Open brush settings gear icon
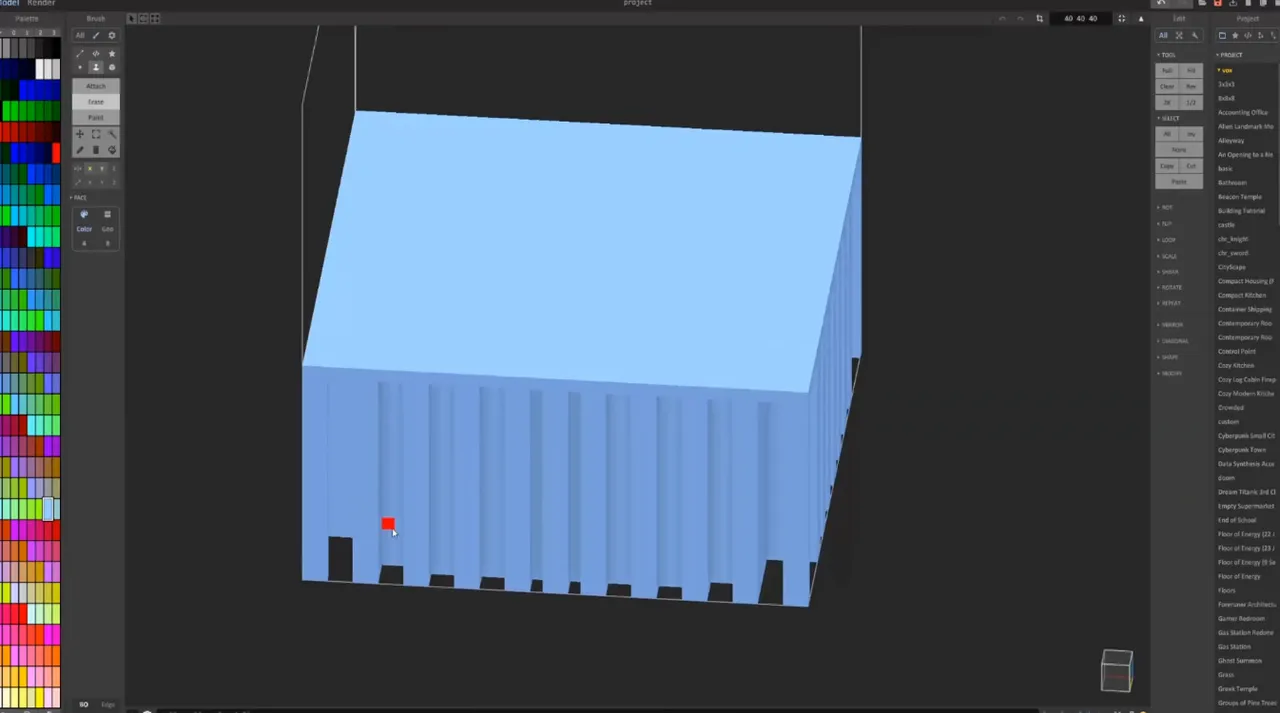1280x713 pixels. pyautogui.click(x=112, y=35)
